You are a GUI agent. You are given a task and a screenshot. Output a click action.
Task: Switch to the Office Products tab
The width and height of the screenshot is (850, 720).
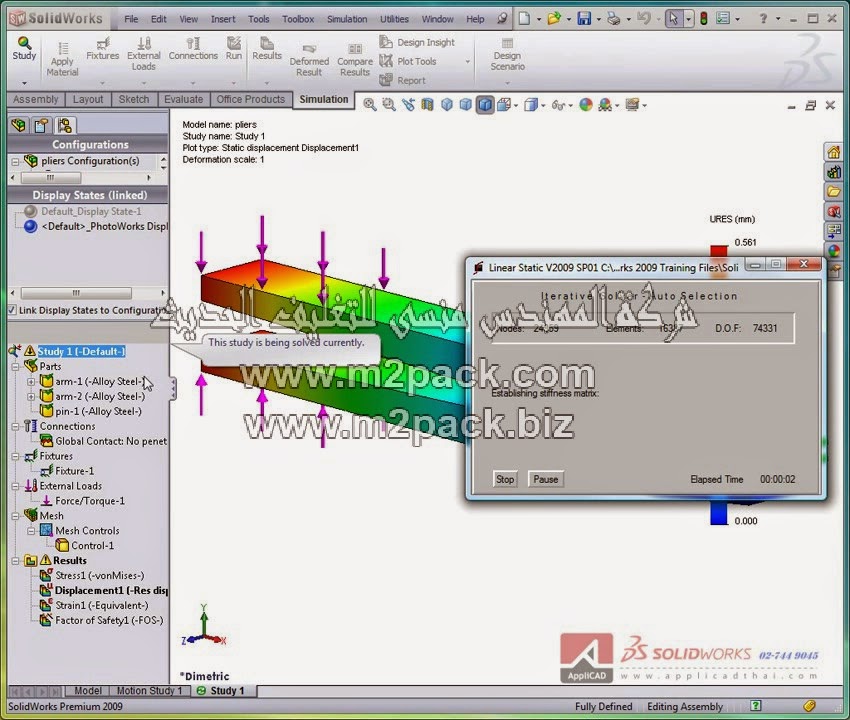(250, 99)
